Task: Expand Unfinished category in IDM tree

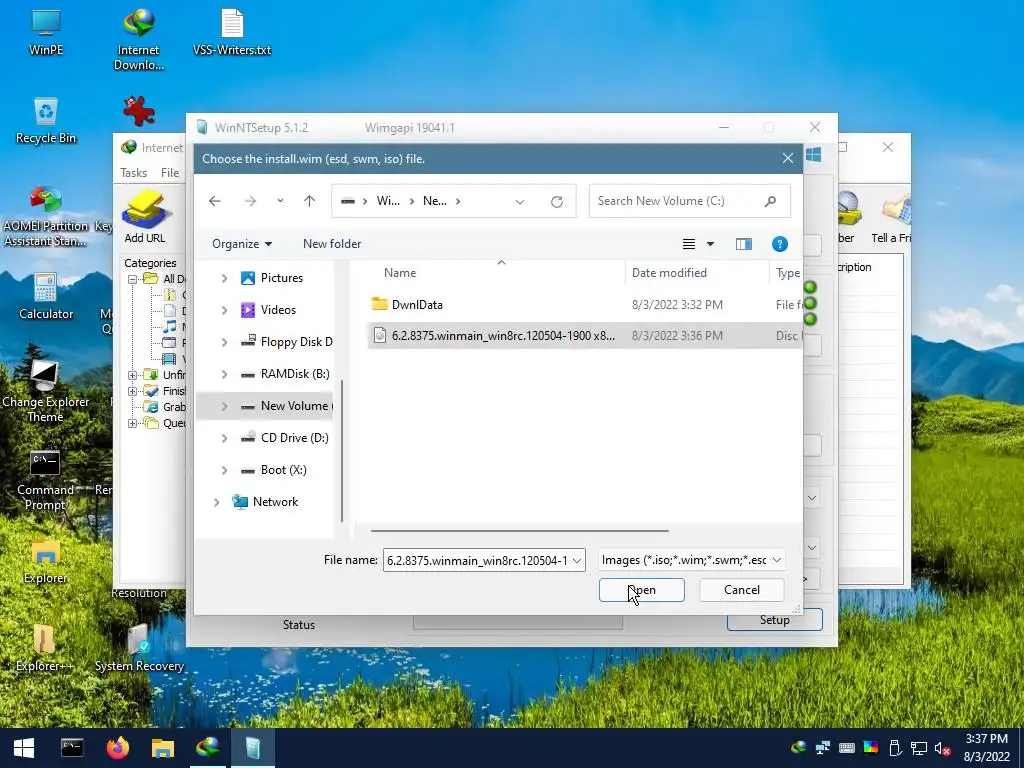Action: coord(133,375)
